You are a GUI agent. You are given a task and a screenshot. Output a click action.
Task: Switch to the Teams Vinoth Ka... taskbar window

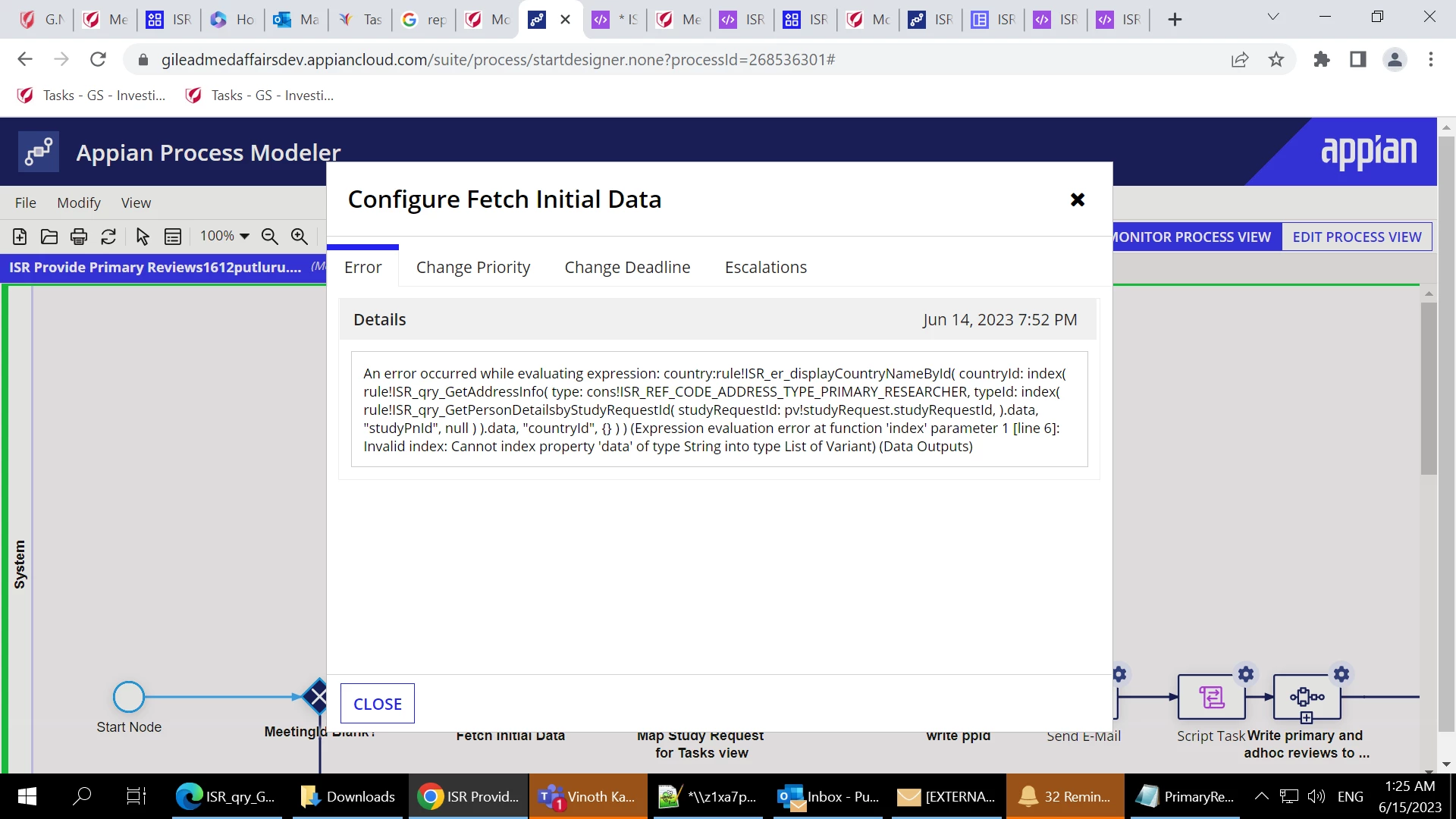click(588, 796)
